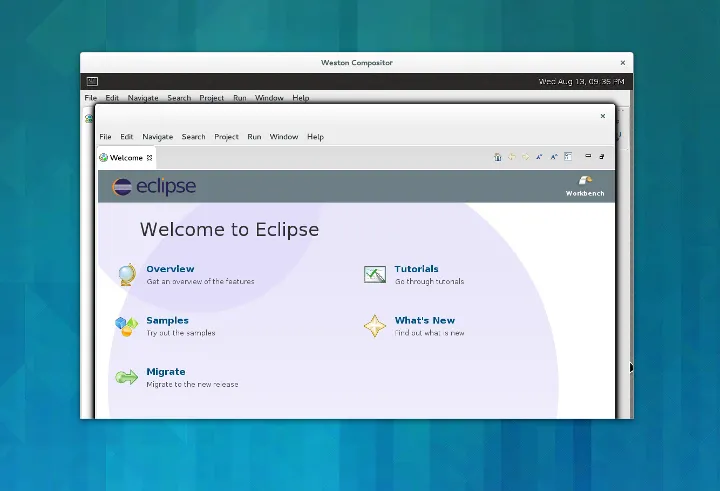Open Help menu in front Eclipse window

tap(315, 137)
